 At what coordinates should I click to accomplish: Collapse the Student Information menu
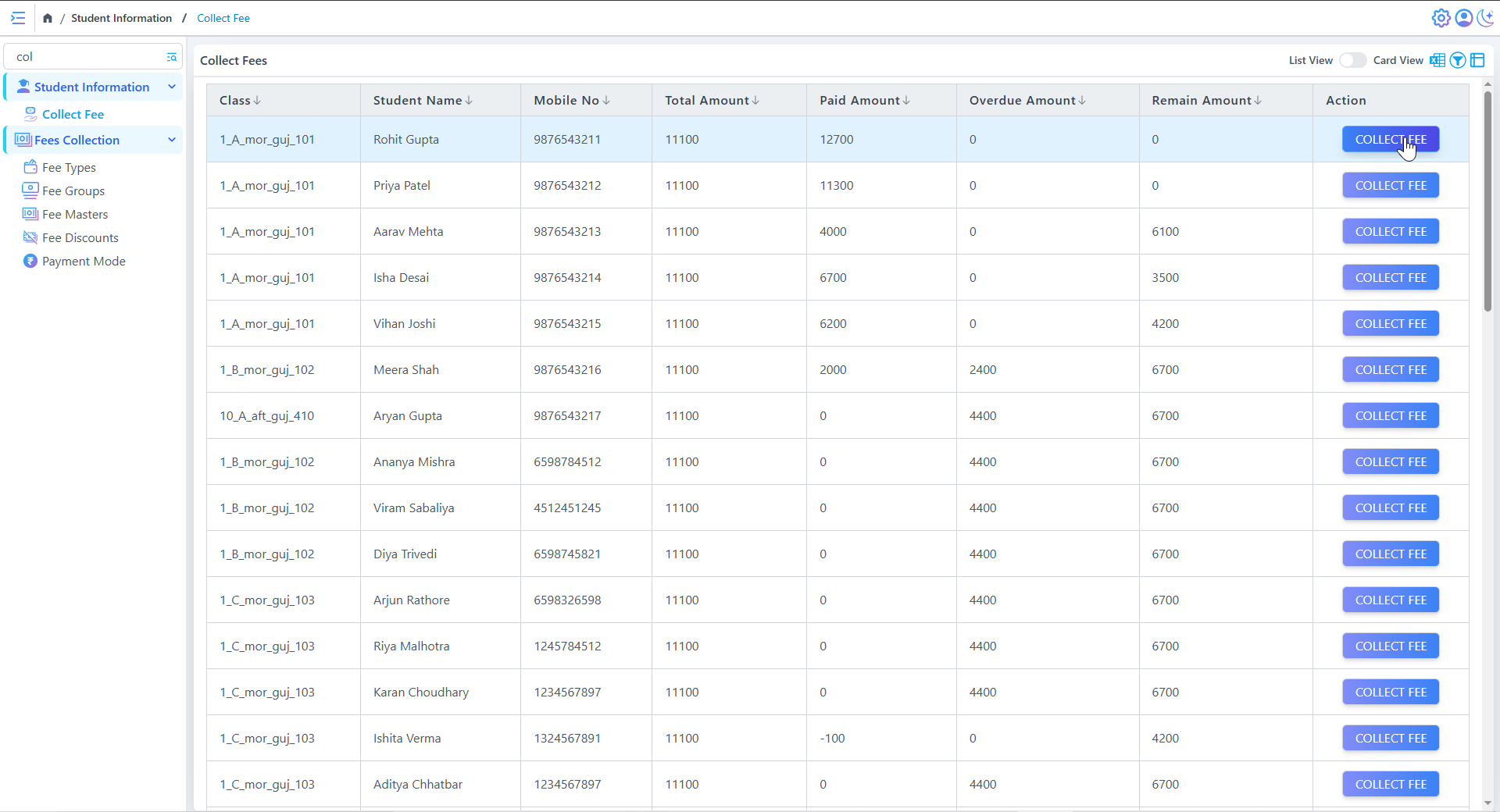(x=171, y=87)
